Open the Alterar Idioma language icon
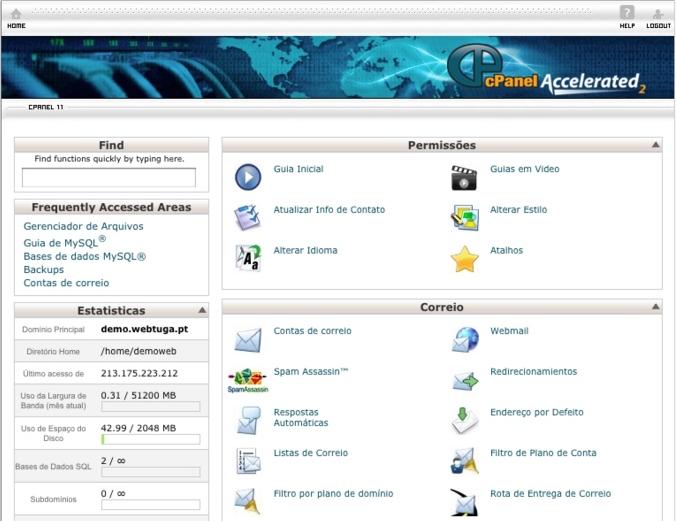Viewport: 676px width, 522px height. point(248,258)
